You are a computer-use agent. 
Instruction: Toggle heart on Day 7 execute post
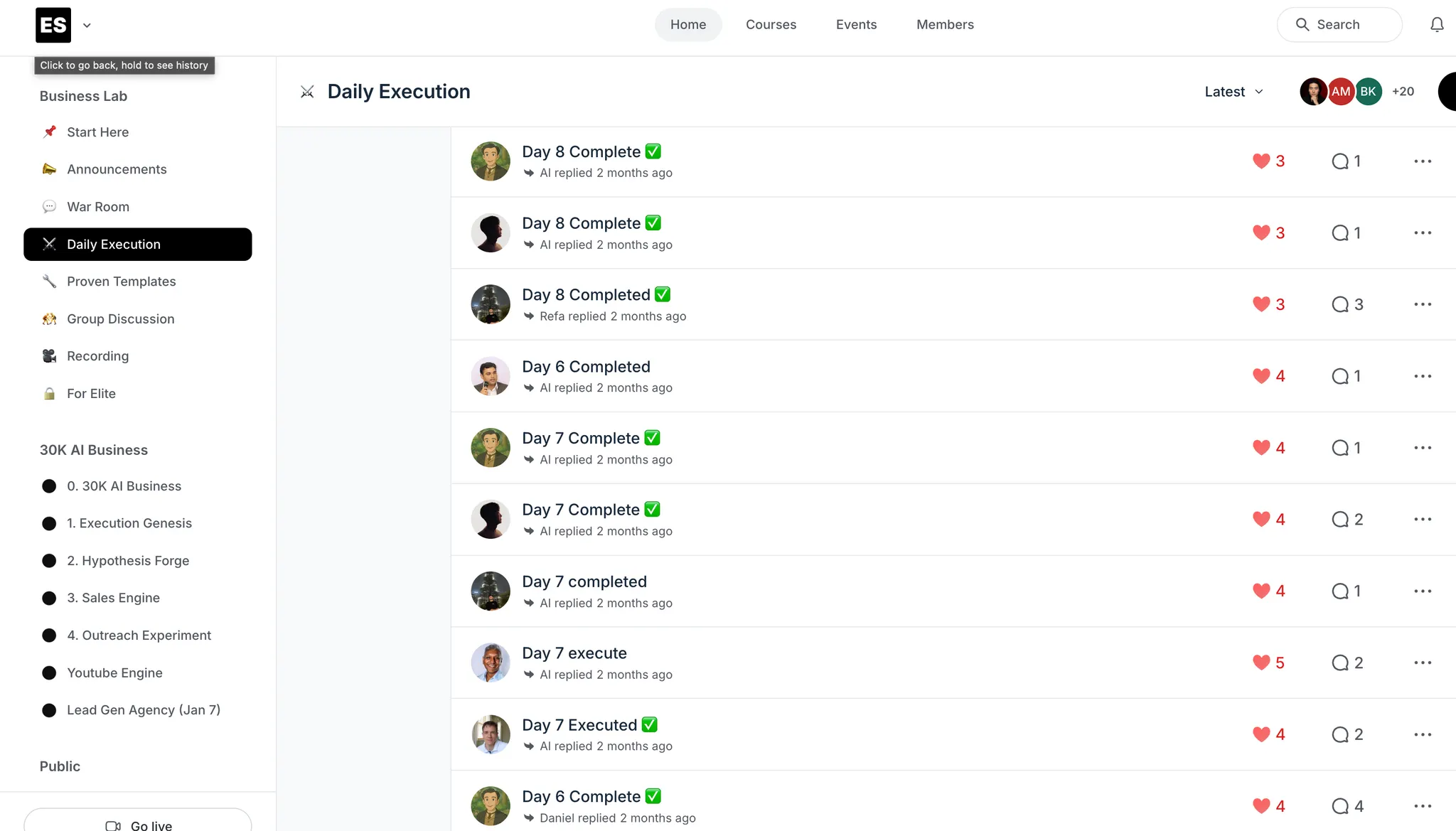tap(1261, 663)
